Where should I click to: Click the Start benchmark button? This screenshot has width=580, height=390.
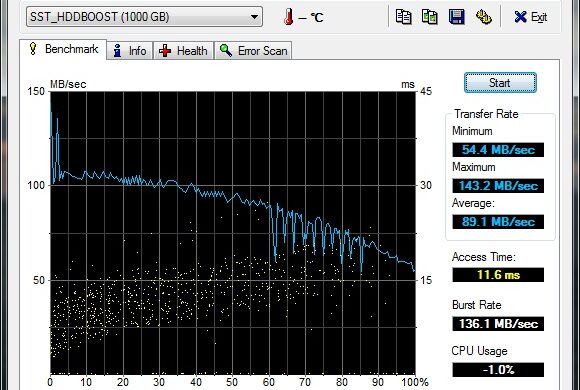coord(500,83)
